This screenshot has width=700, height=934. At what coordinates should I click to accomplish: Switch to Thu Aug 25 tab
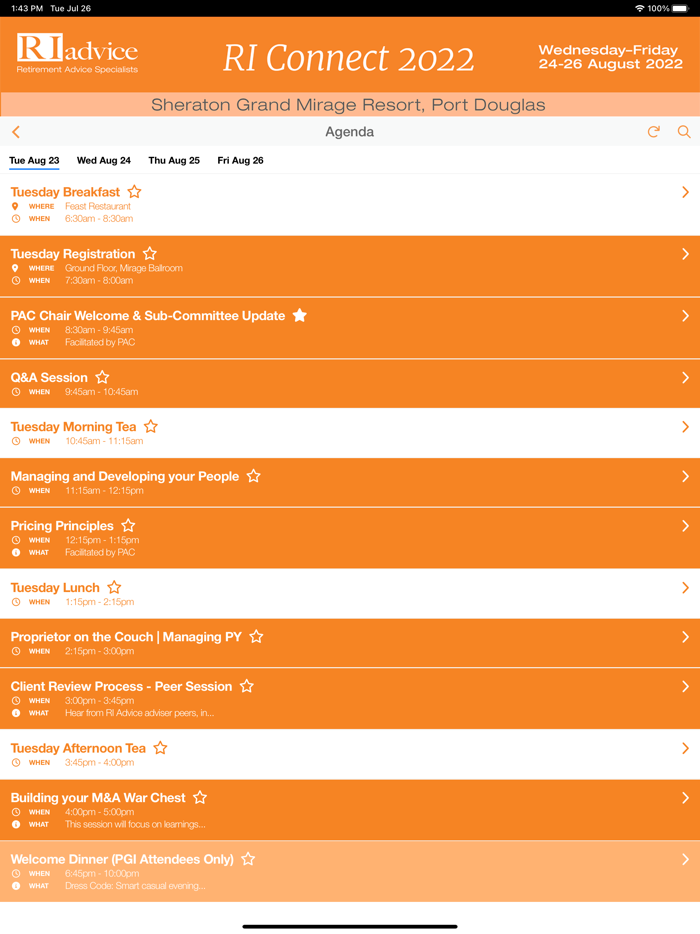pos(174,160)
